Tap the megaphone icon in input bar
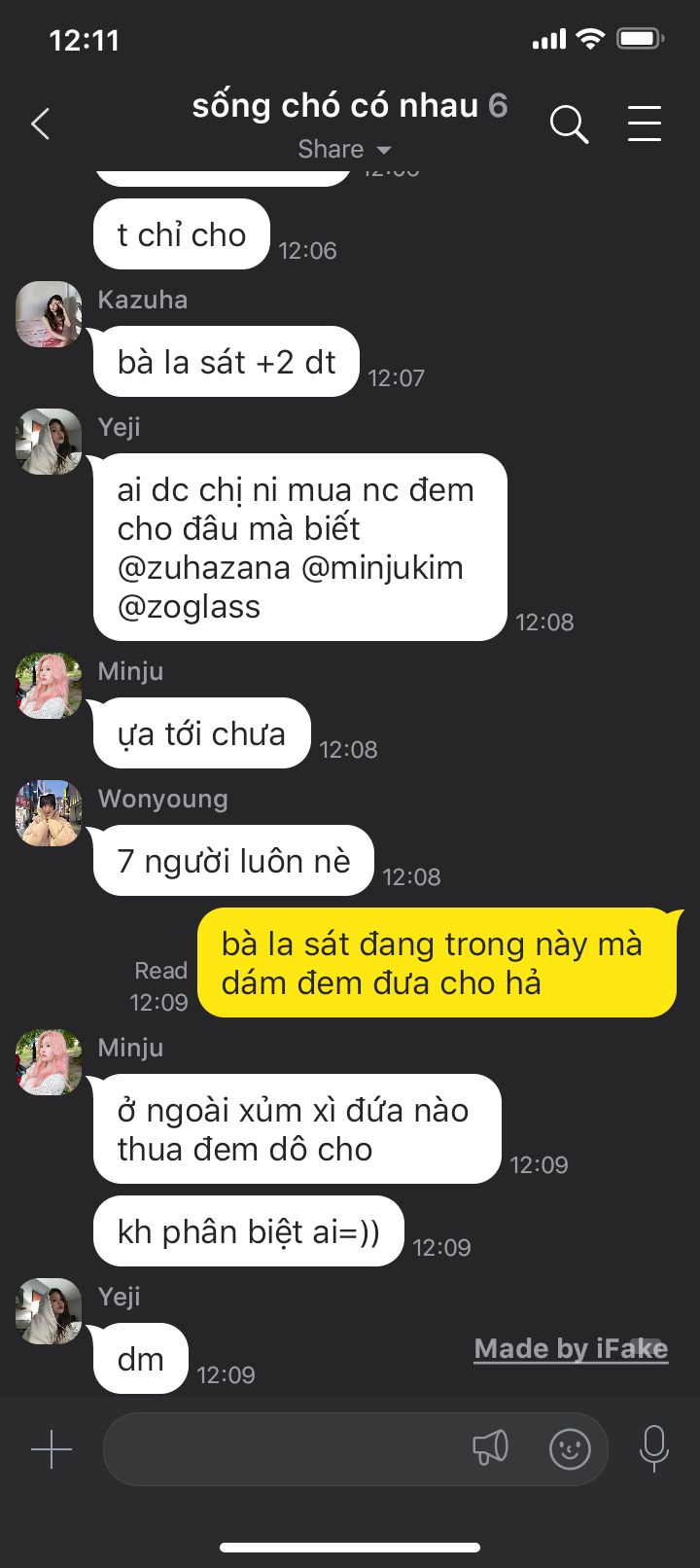Viewport: 700px width, 1568px height. (491, 1448)
